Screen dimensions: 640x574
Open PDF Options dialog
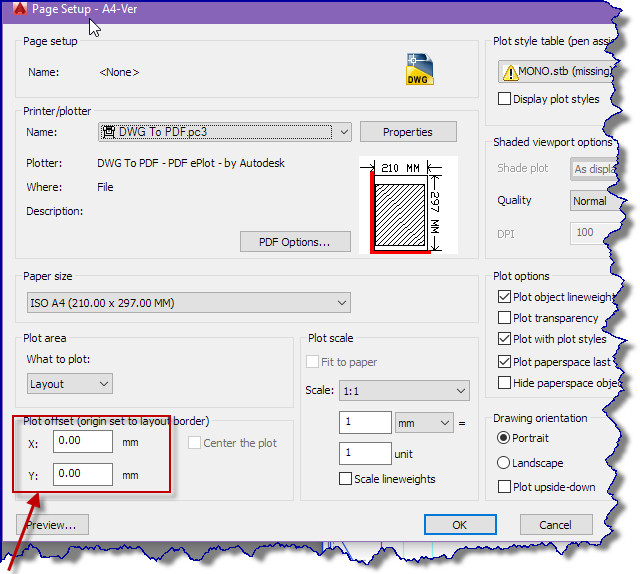(x=295, y=242)
